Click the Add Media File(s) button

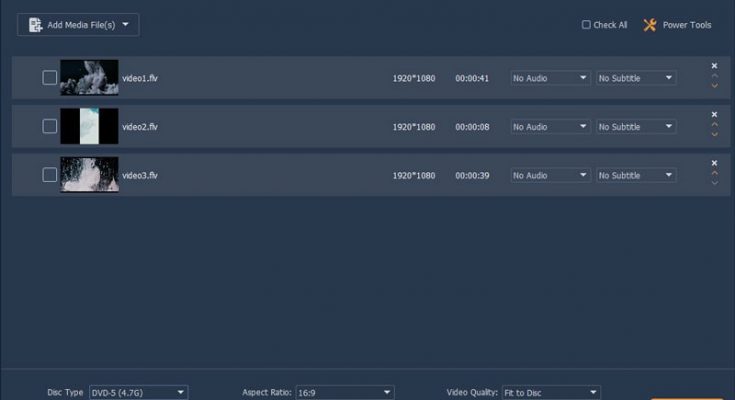tap(77, 25)
